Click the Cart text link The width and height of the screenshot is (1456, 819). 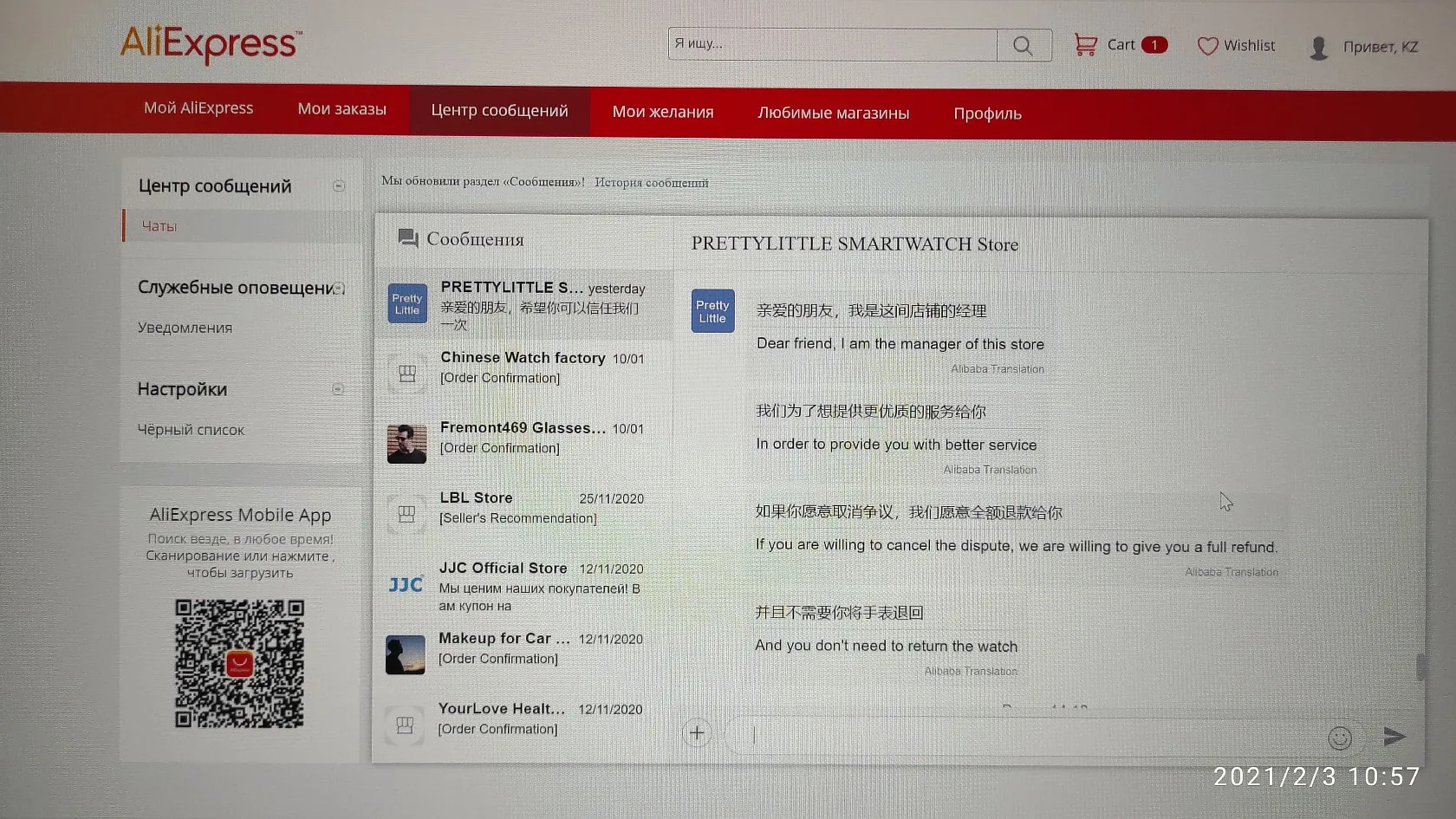tap(1121, 45)
